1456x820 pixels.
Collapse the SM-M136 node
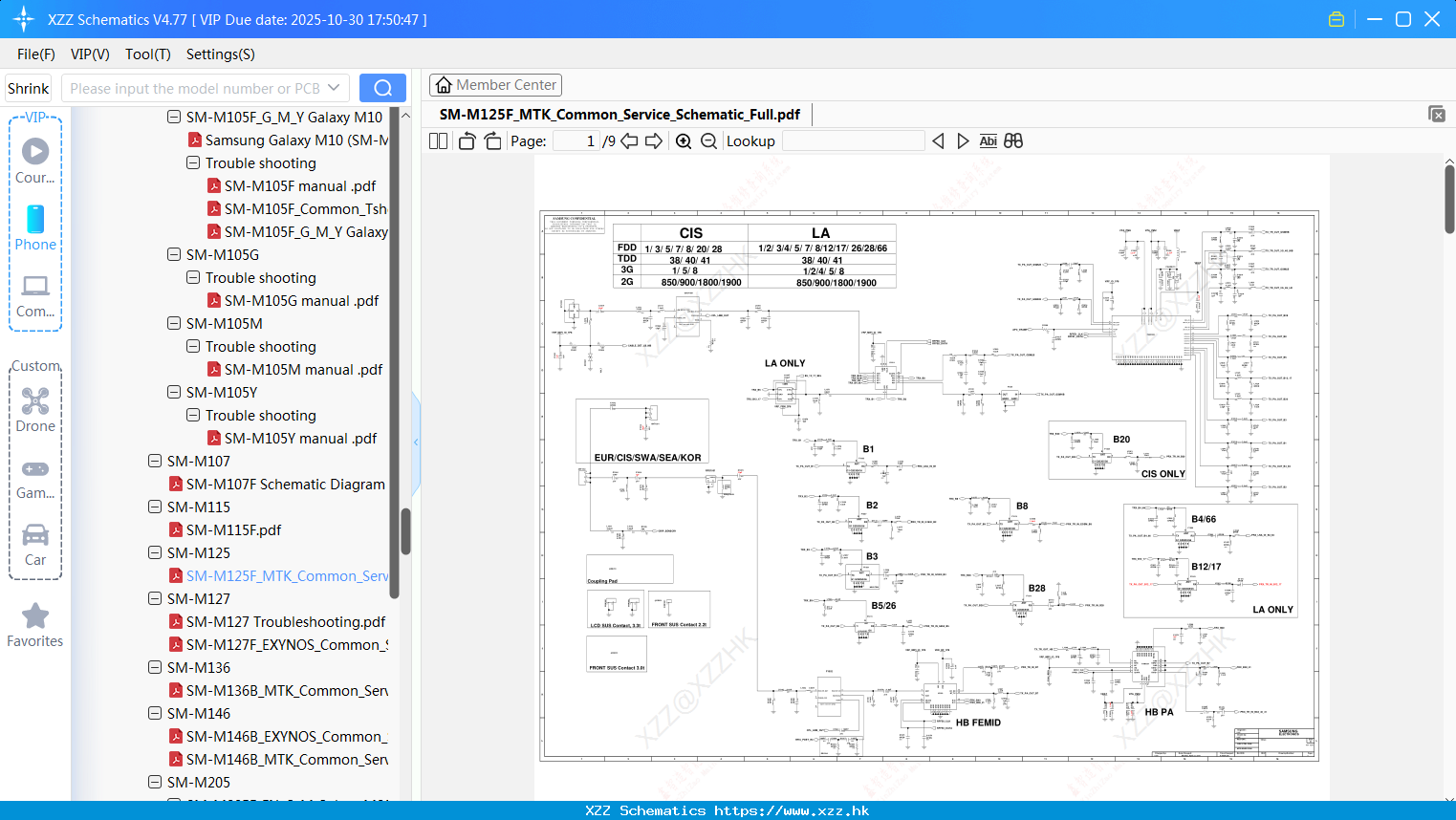click(155, 668)
